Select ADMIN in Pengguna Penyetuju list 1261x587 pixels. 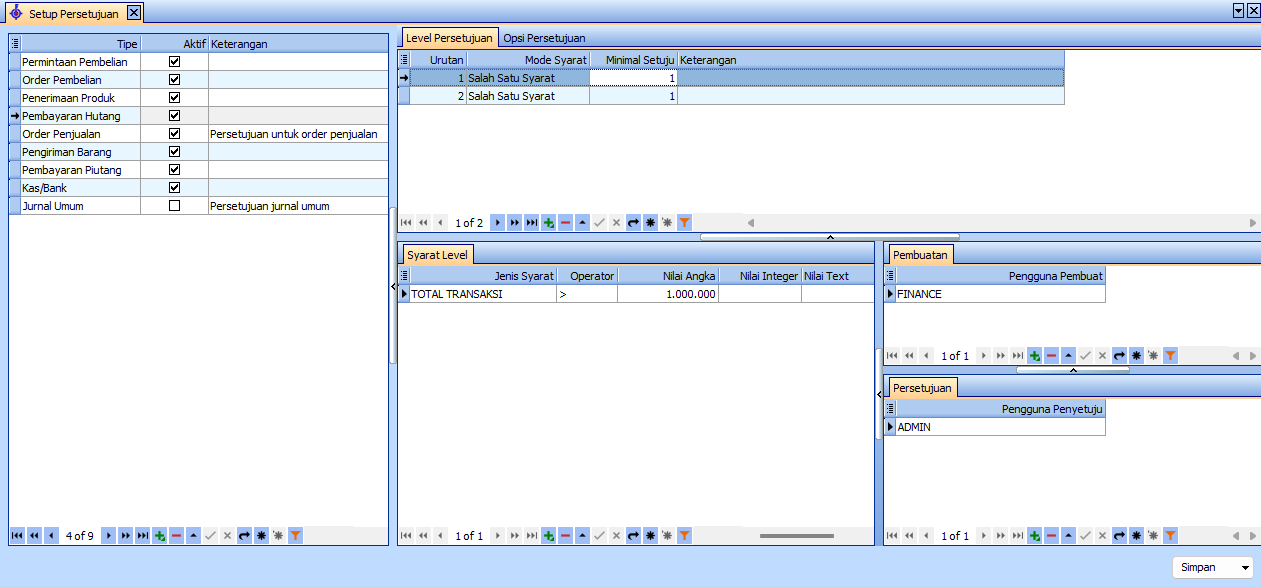(x=1000, y=427)
